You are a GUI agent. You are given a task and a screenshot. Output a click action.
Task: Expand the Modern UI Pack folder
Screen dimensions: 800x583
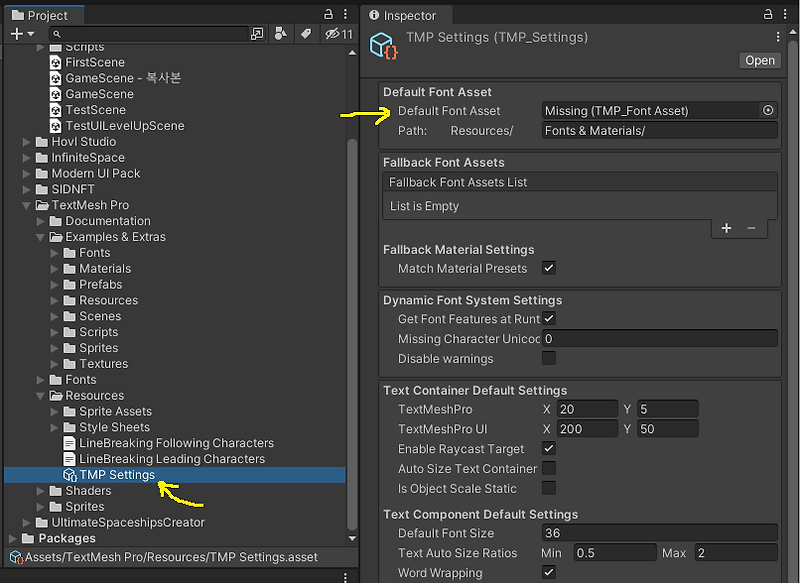pyautogui.click(x=27, y=173)
